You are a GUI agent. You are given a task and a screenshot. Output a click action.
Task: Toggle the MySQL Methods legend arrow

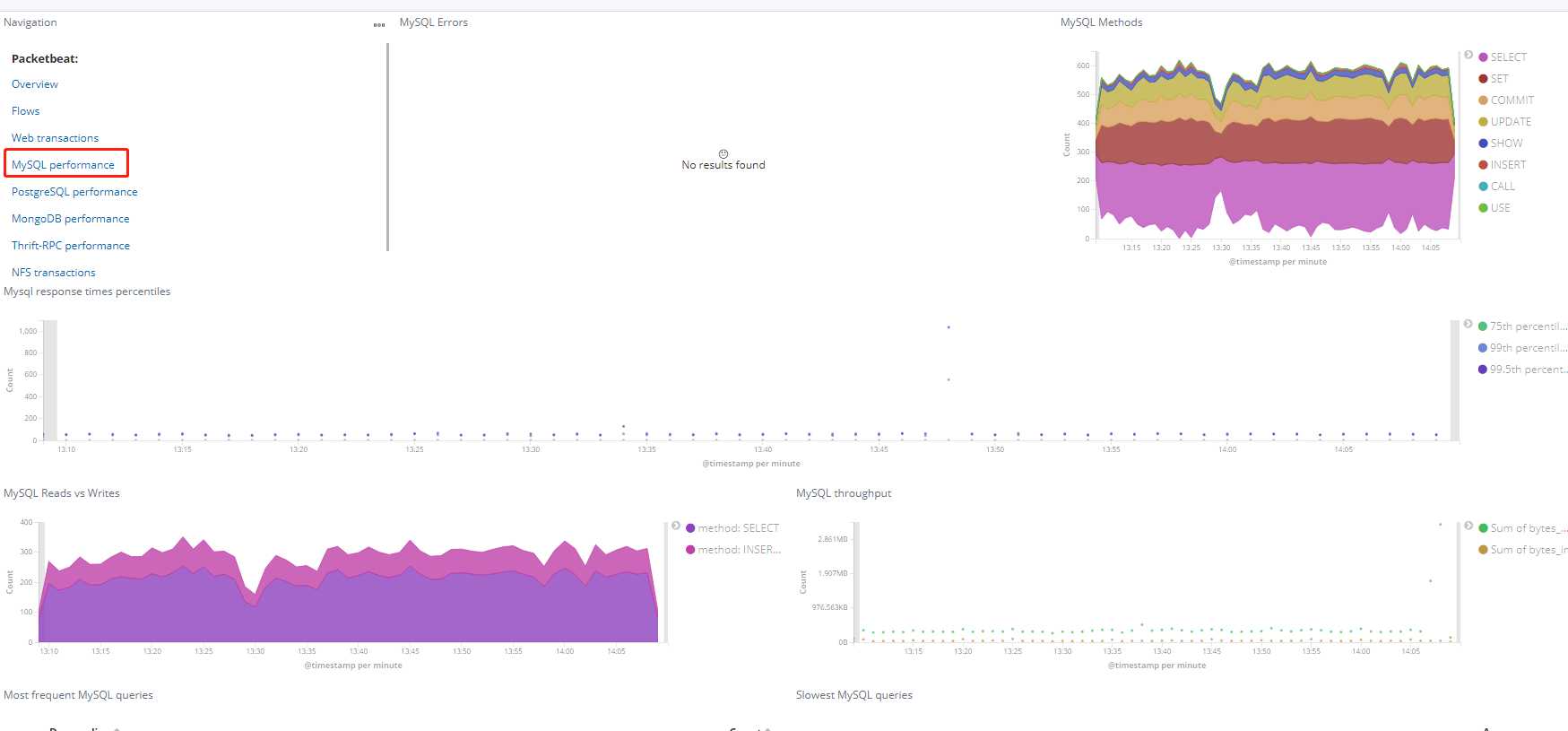(1468, 55)
